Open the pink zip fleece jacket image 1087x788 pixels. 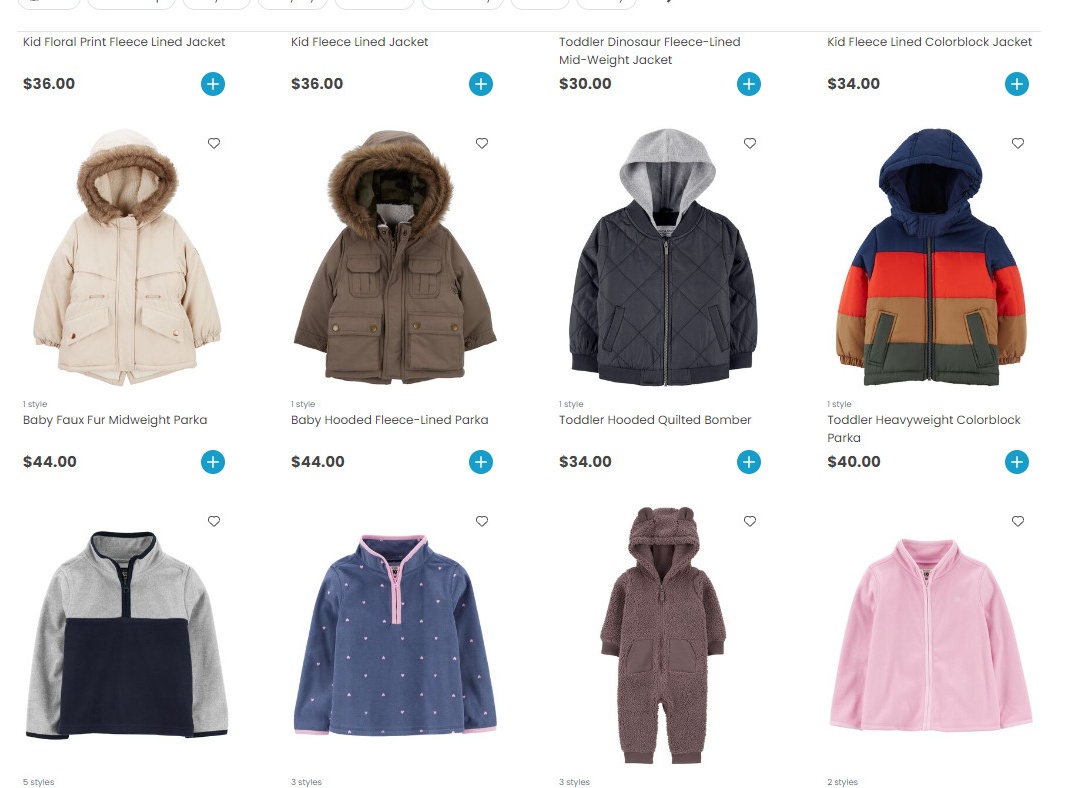930,635
